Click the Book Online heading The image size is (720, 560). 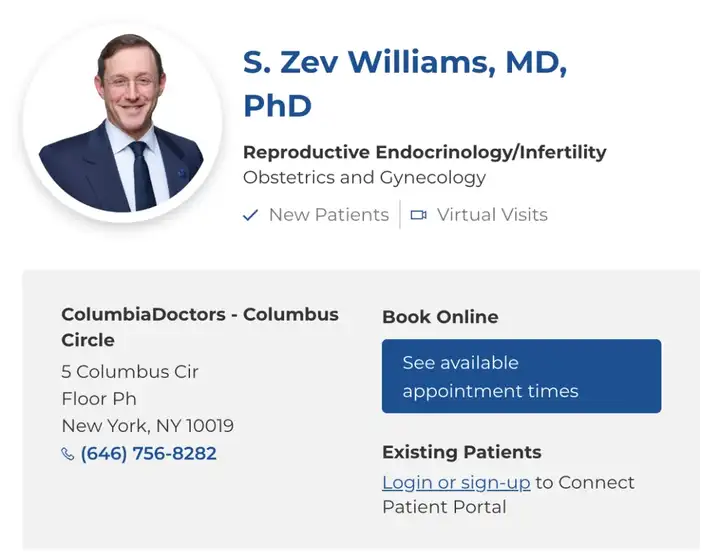[440, 317]
